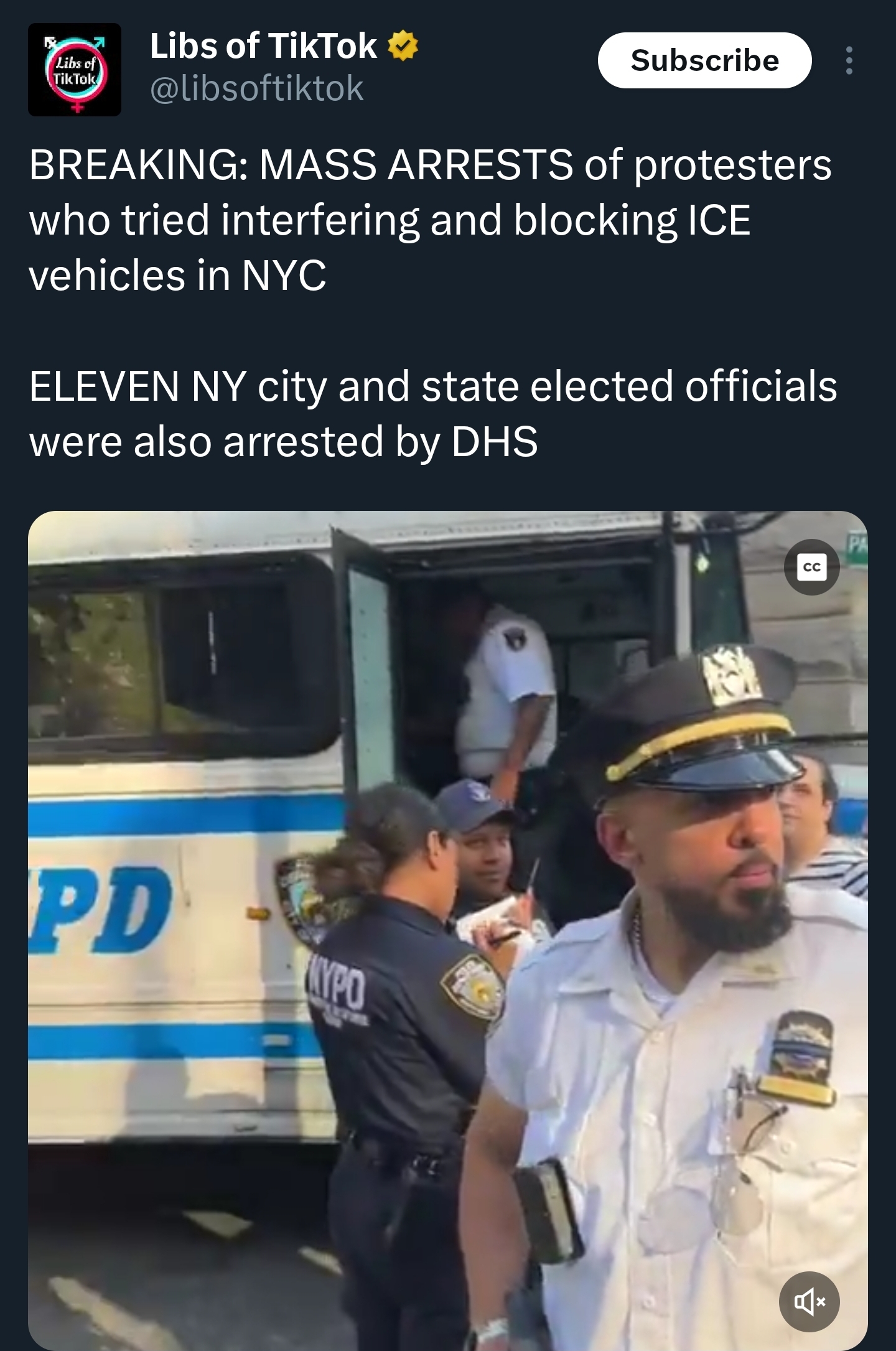Select the ELEVEN NY city officials paragraph

pos(433,414)
